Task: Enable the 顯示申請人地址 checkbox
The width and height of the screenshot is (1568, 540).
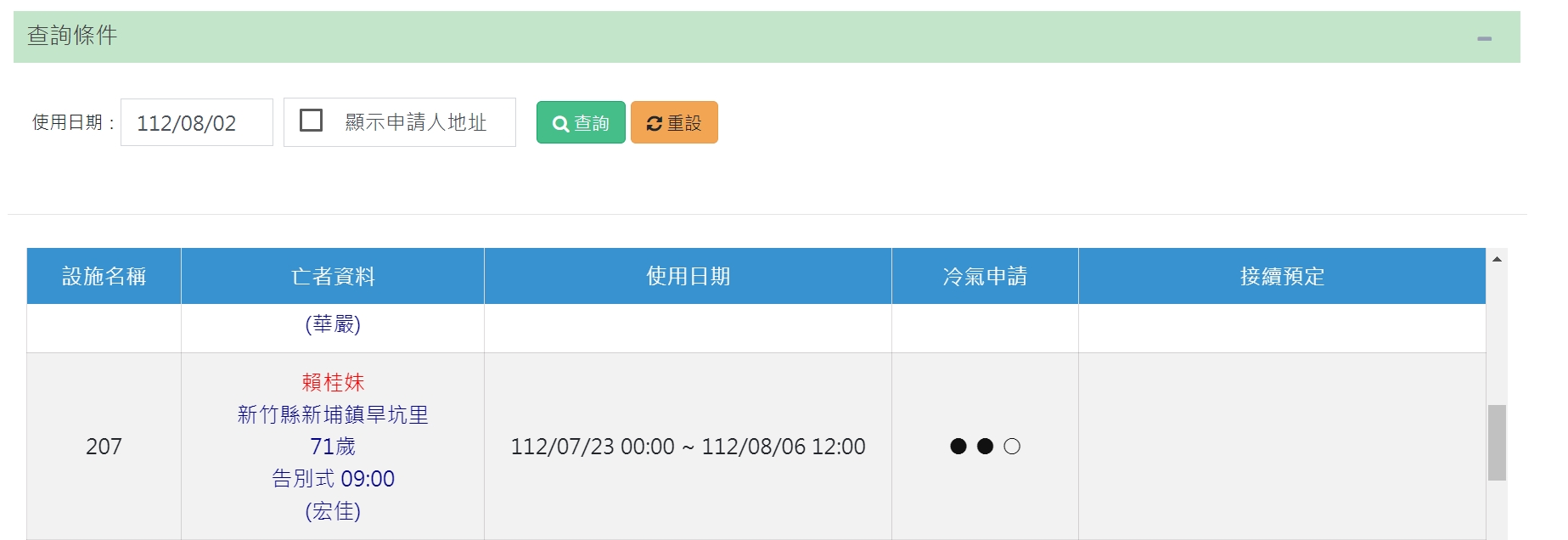Action: (x=312, y=121)
